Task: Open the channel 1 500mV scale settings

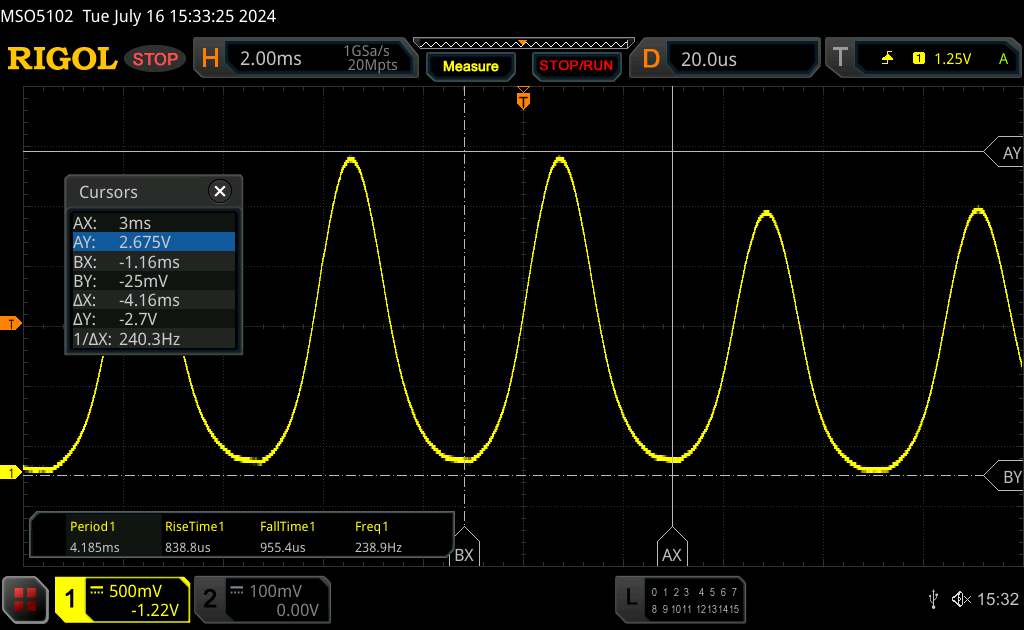Action: tap(135, 591)
